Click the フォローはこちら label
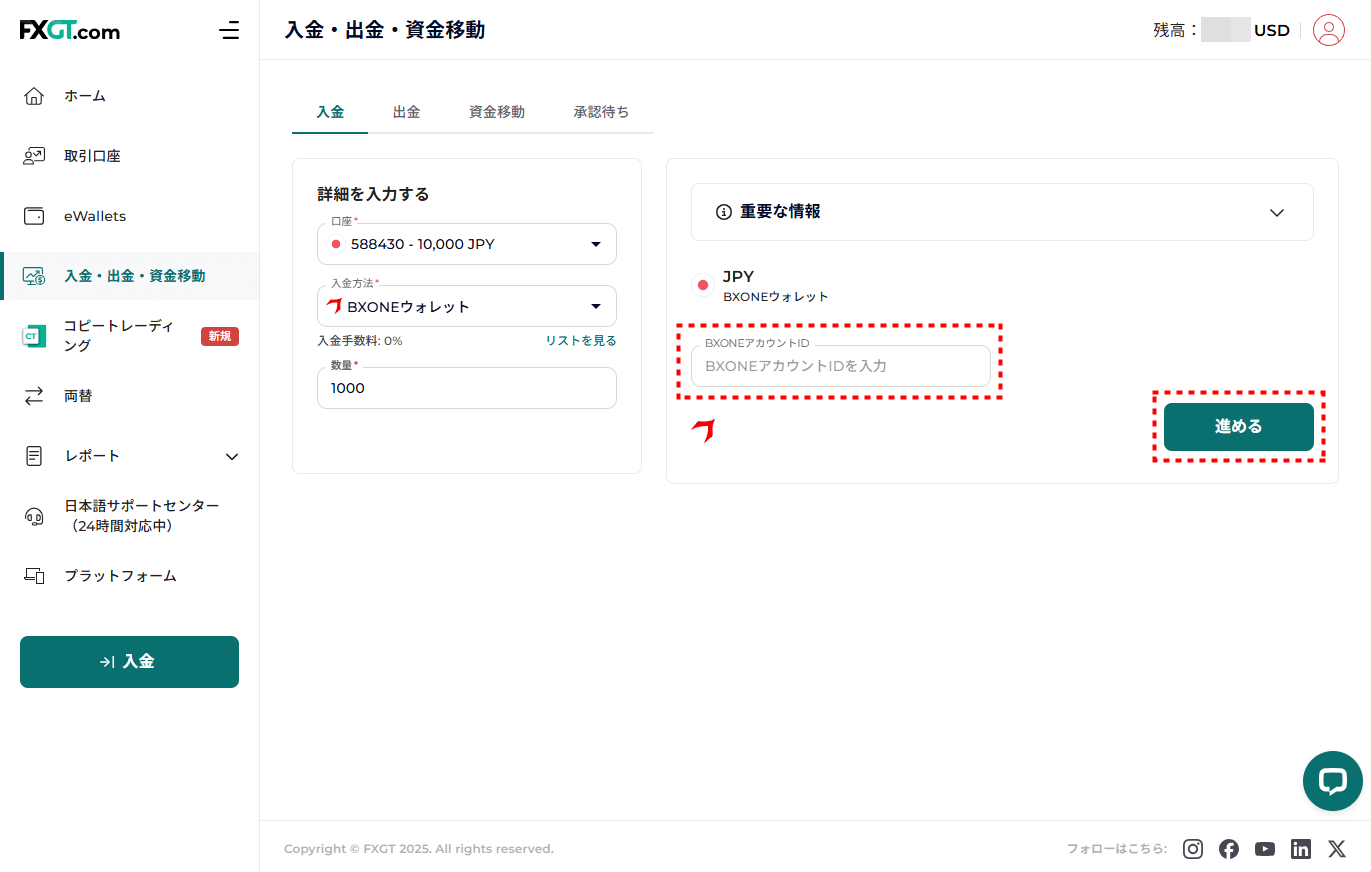This screenshot has height=872, width=1371. [1117, 849]
